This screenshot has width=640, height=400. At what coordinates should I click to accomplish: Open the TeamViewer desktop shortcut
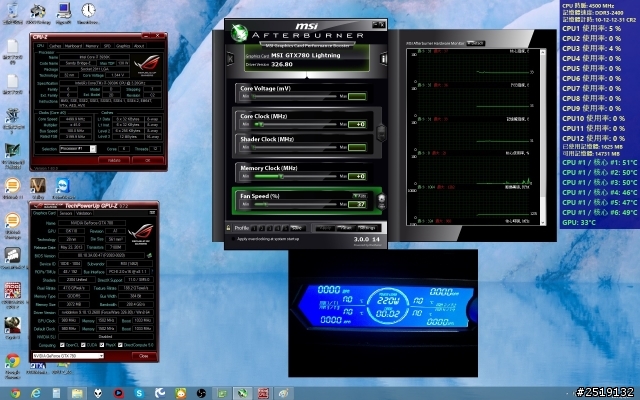63,188
